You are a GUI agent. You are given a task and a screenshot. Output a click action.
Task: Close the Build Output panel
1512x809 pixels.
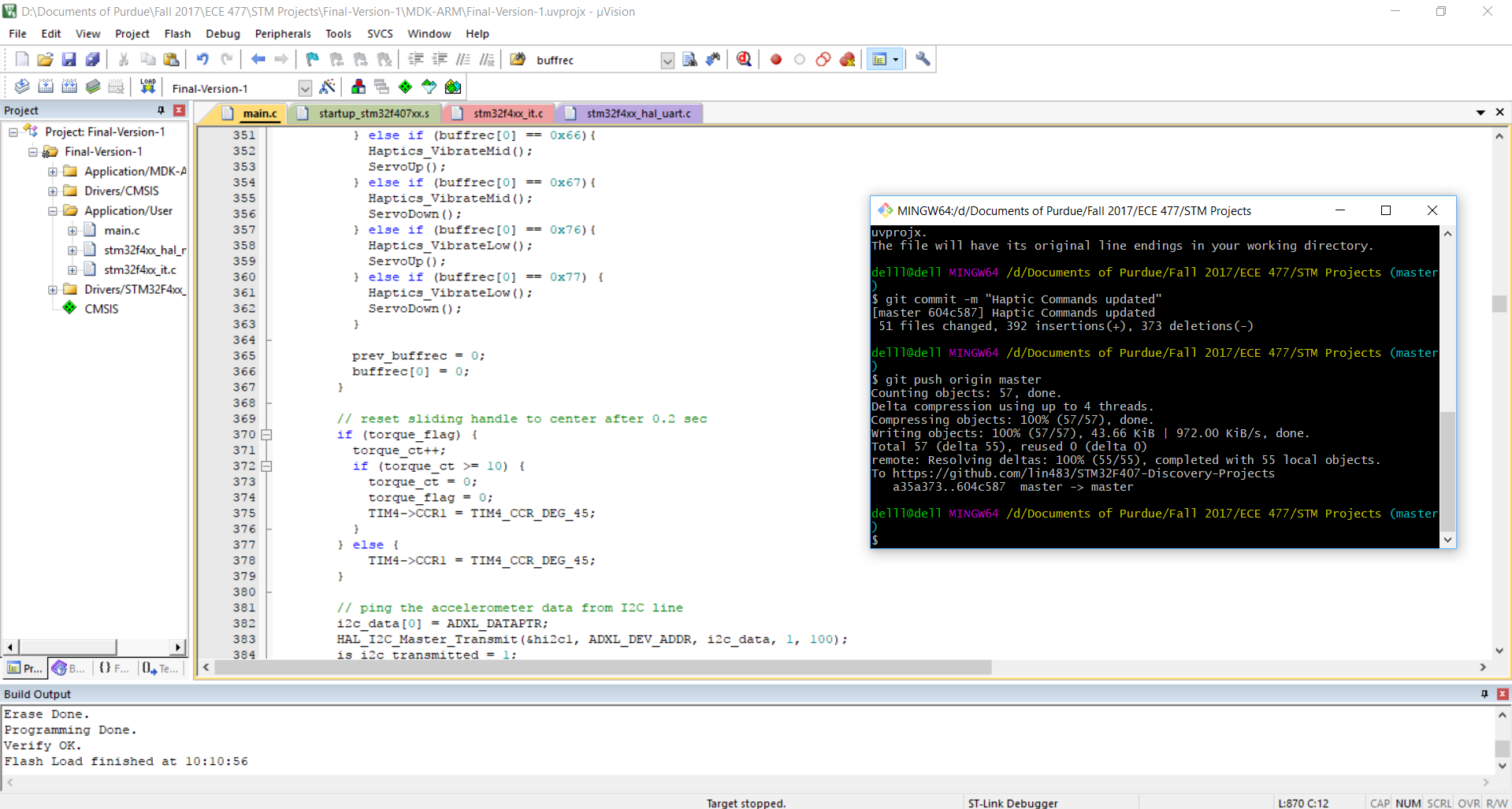click(x=1503, y=694)
